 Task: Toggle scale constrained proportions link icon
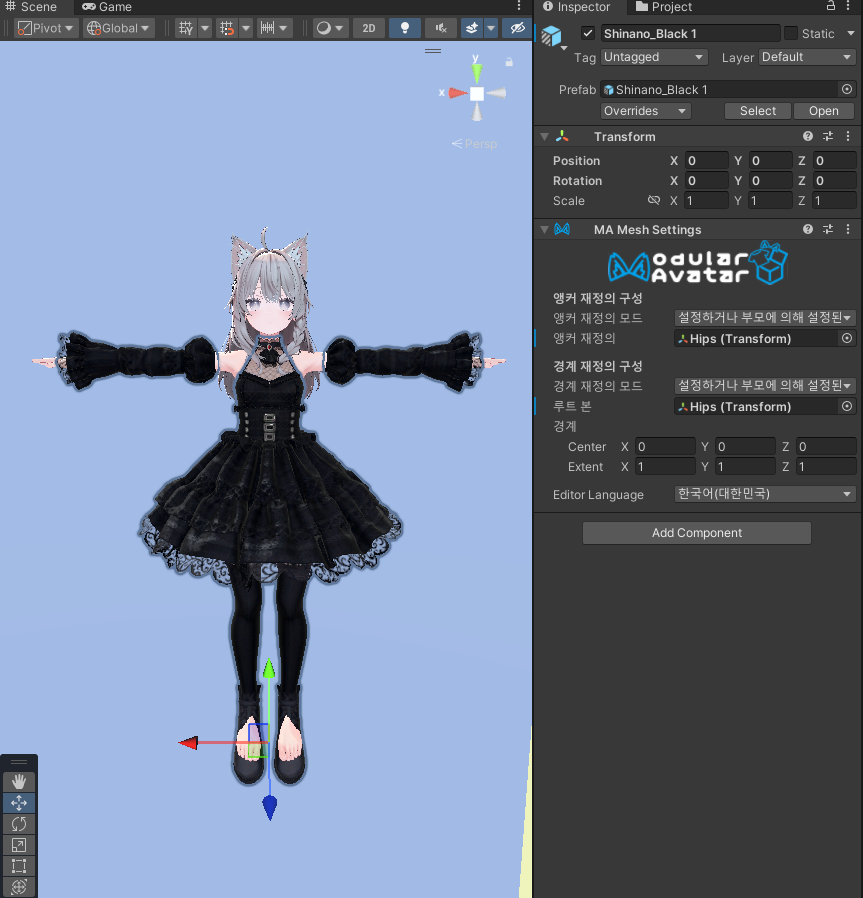click(x=654, y=200)
